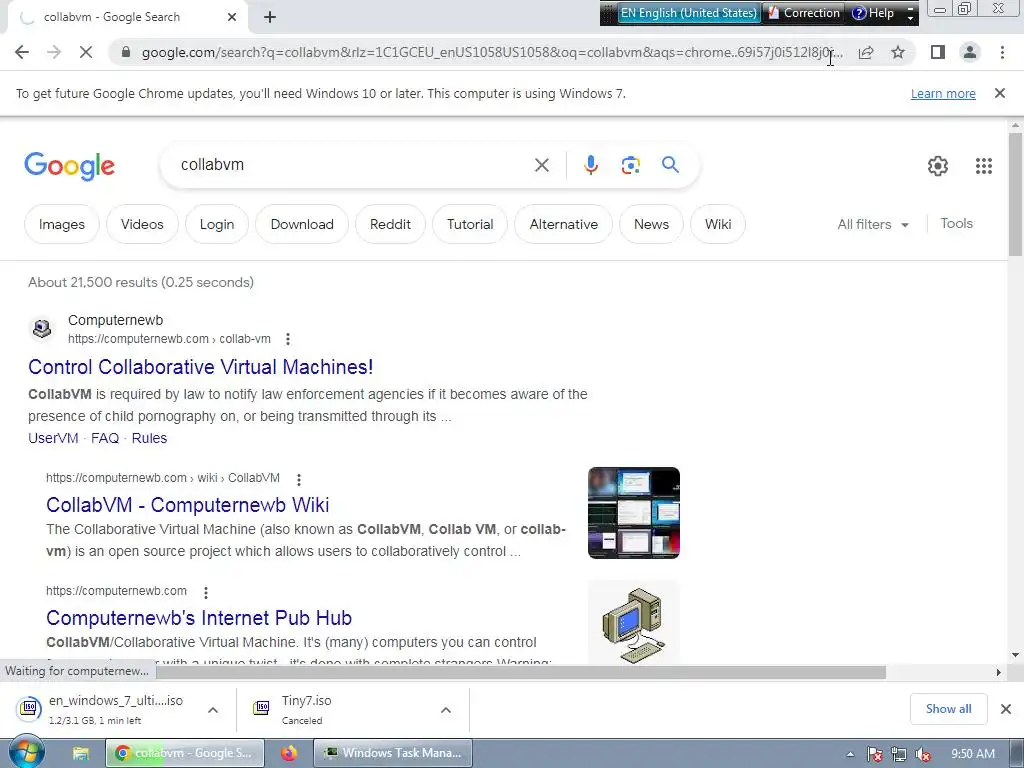Screen dimensions: 1024x768
Task: Open more options for Computernewb collab-vm result
Action: [x=287, y=339]
